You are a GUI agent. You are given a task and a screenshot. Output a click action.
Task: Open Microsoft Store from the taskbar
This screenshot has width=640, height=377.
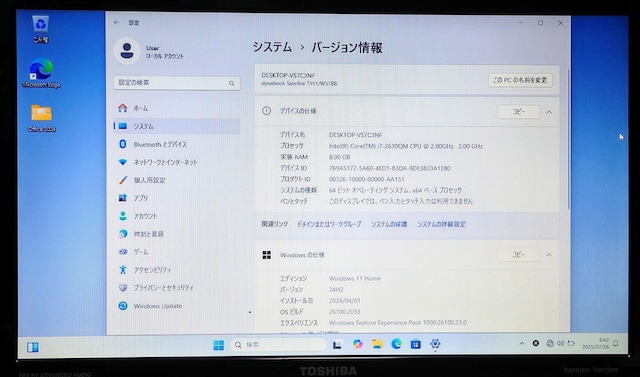tap(416, 344)
